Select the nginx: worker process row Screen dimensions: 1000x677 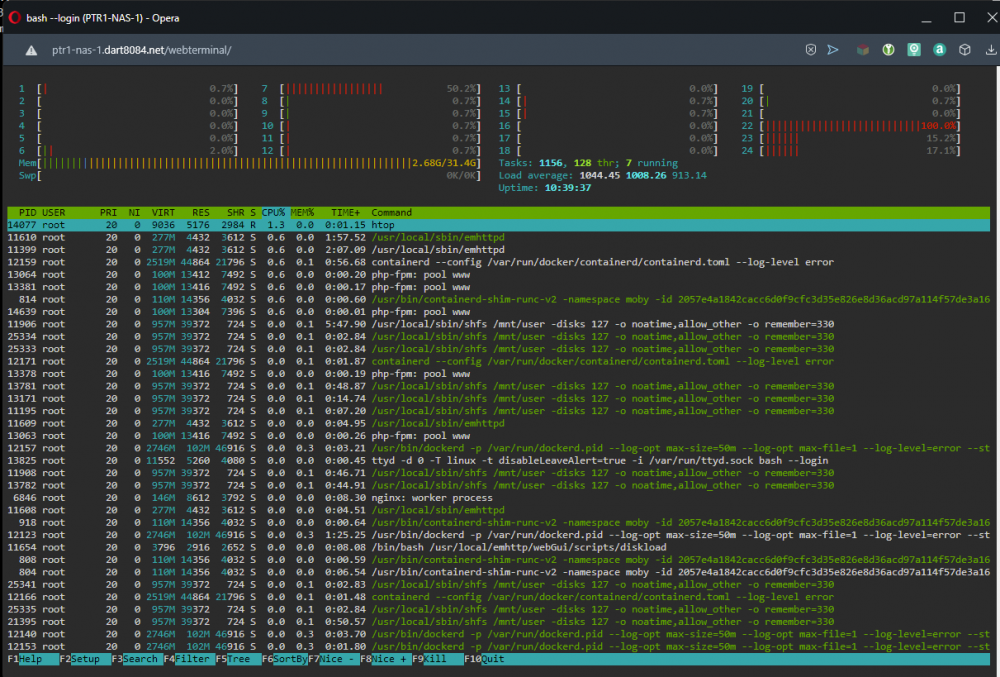tap(499, 498)
